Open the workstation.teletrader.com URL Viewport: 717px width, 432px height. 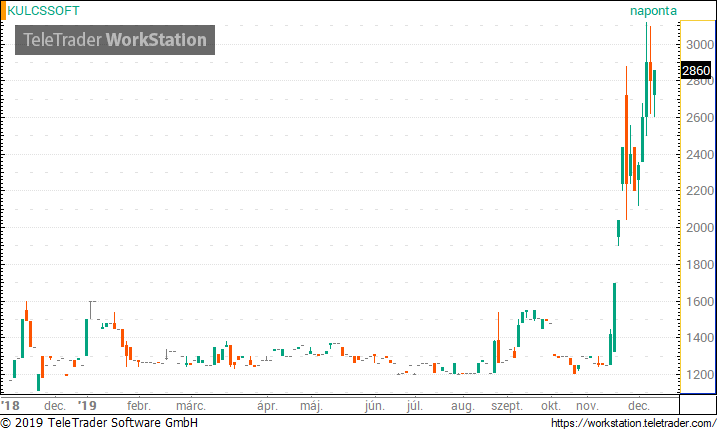633,423
